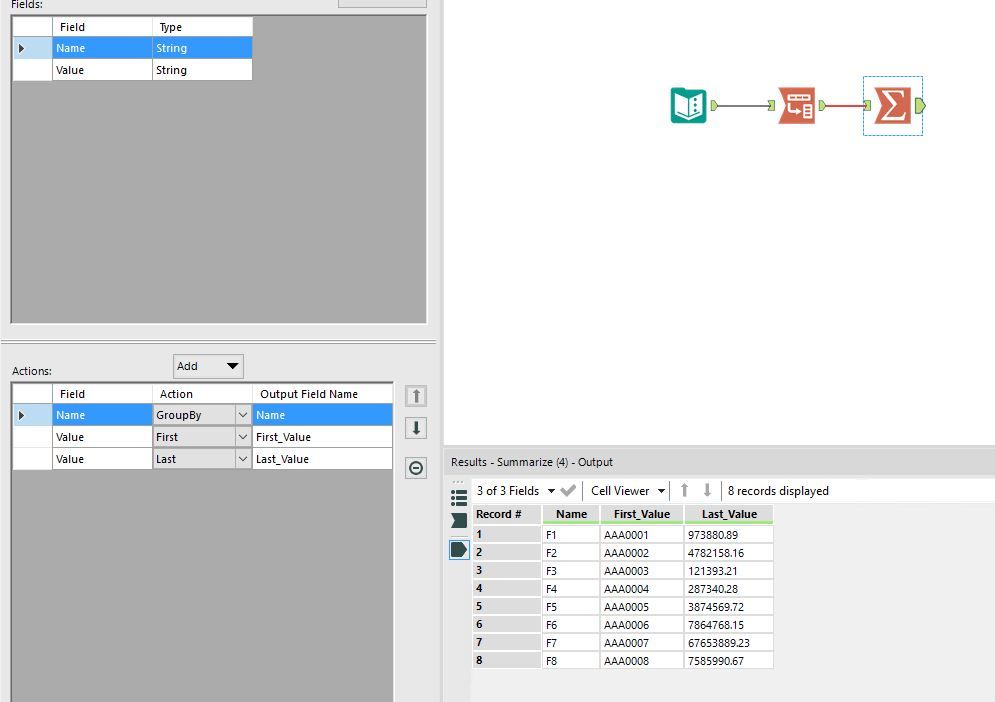
Task: Click the 8 records displayed status text
Action: [x=778, y=491]
